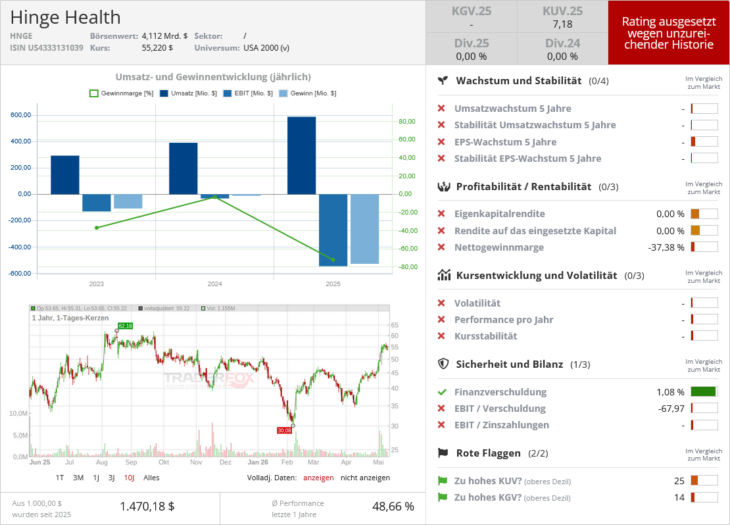Click the Börsenwert value 4,112 Mrd. $
The image size is (730, 525).
[165, 36]
